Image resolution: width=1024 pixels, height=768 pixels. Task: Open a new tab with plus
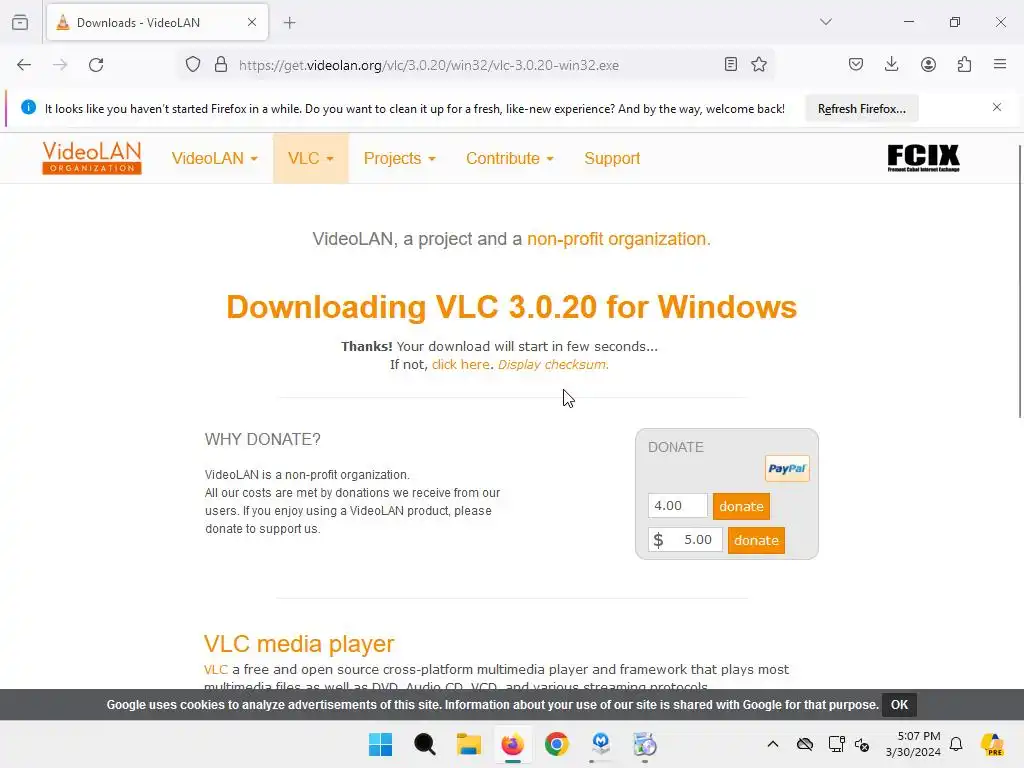point(289,23)
